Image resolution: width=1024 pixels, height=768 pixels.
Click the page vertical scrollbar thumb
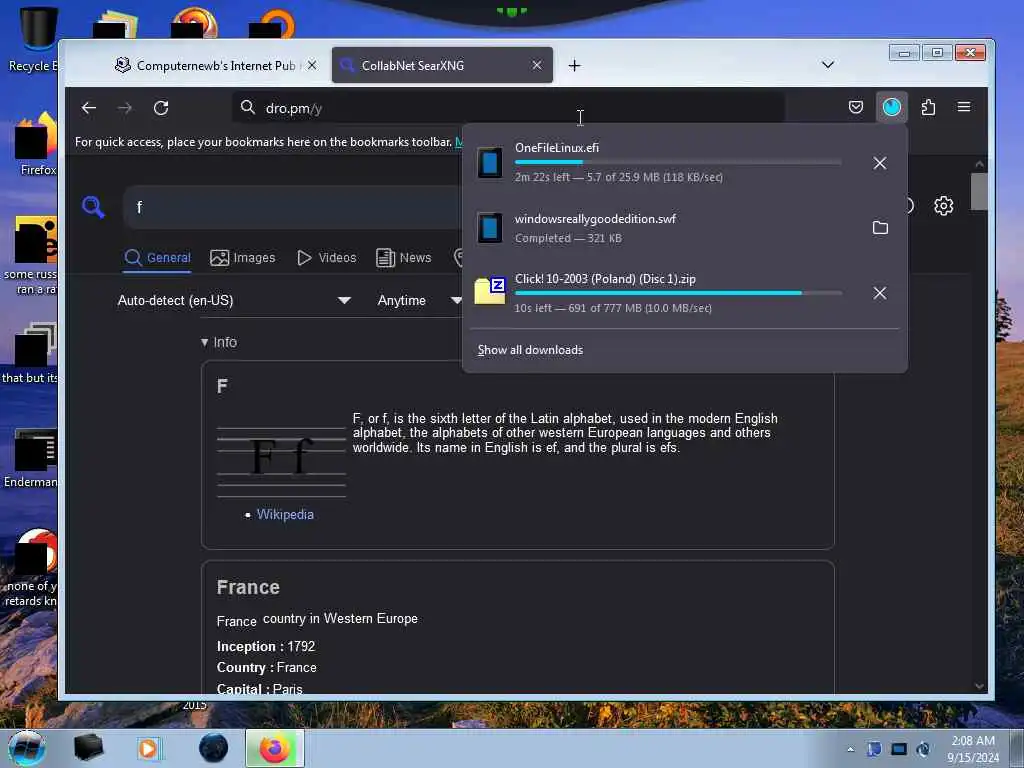pos(978,191)
